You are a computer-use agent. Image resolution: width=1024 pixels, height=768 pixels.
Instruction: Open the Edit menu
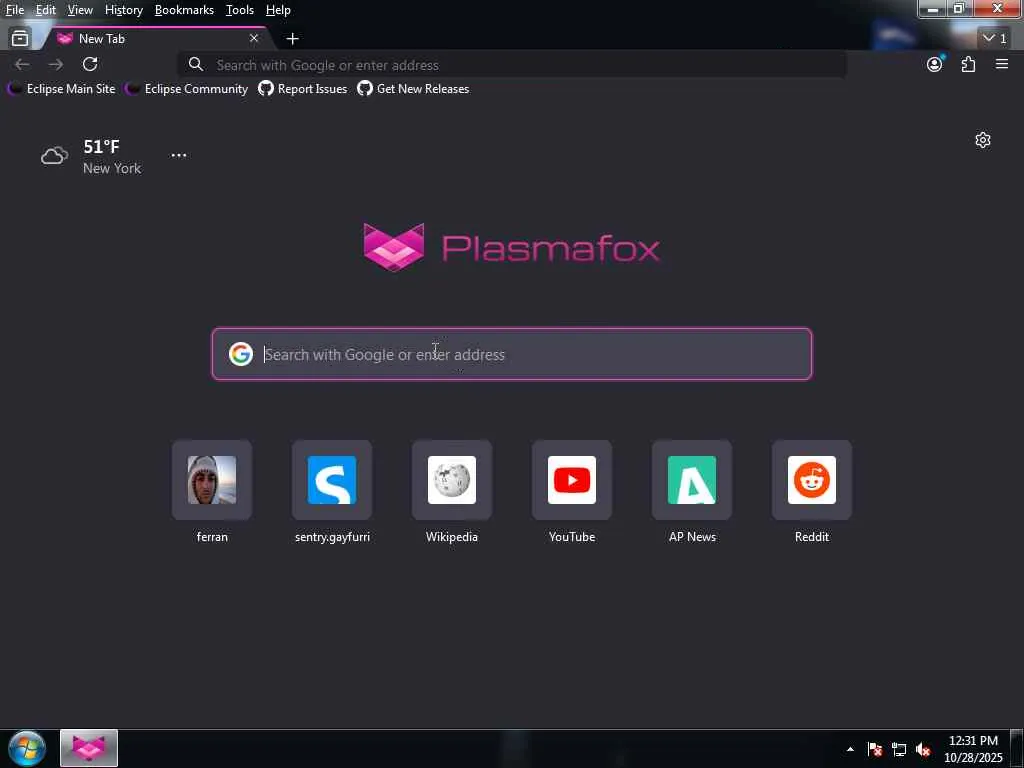pyautogui.click(x=46, y=10)
